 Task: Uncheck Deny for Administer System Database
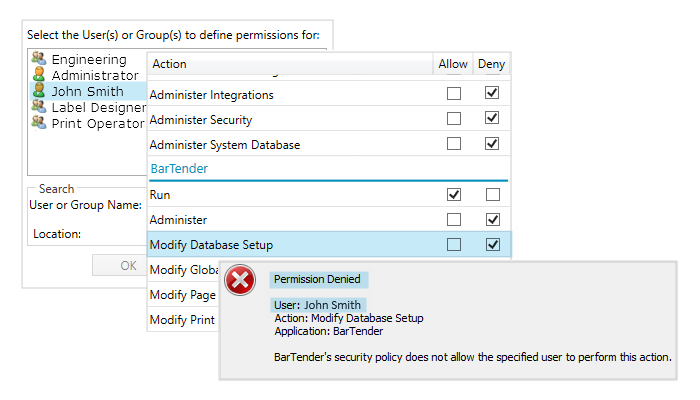(491, 144)
